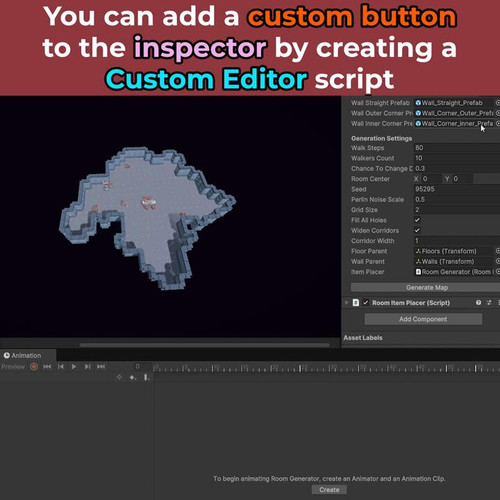Screen dimensions: 500x500
Task: Open object picker for Item Placer
Action: 497,272
